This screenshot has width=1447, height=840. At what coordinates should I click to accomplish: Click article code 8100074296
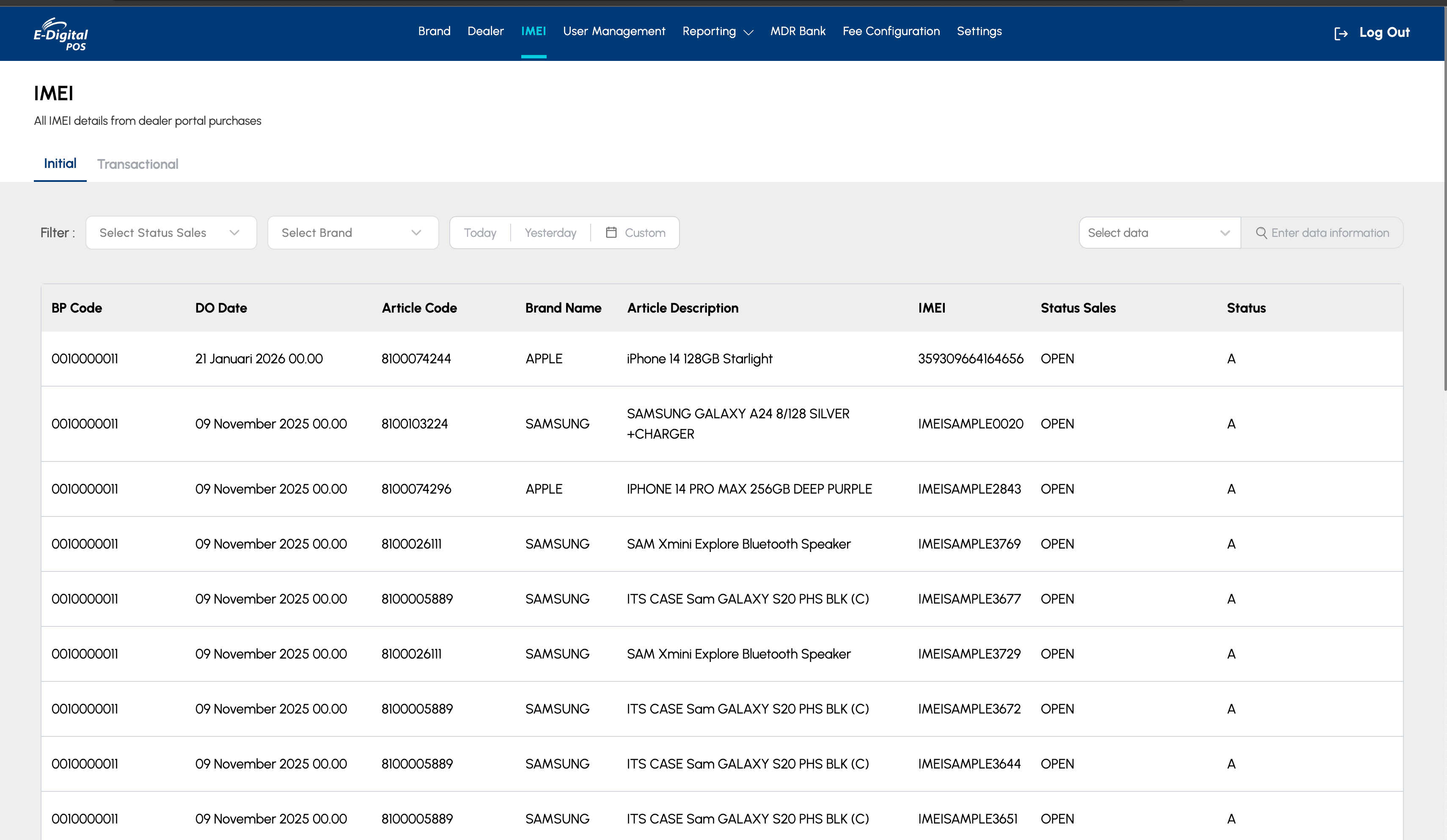tap(416, 489)
